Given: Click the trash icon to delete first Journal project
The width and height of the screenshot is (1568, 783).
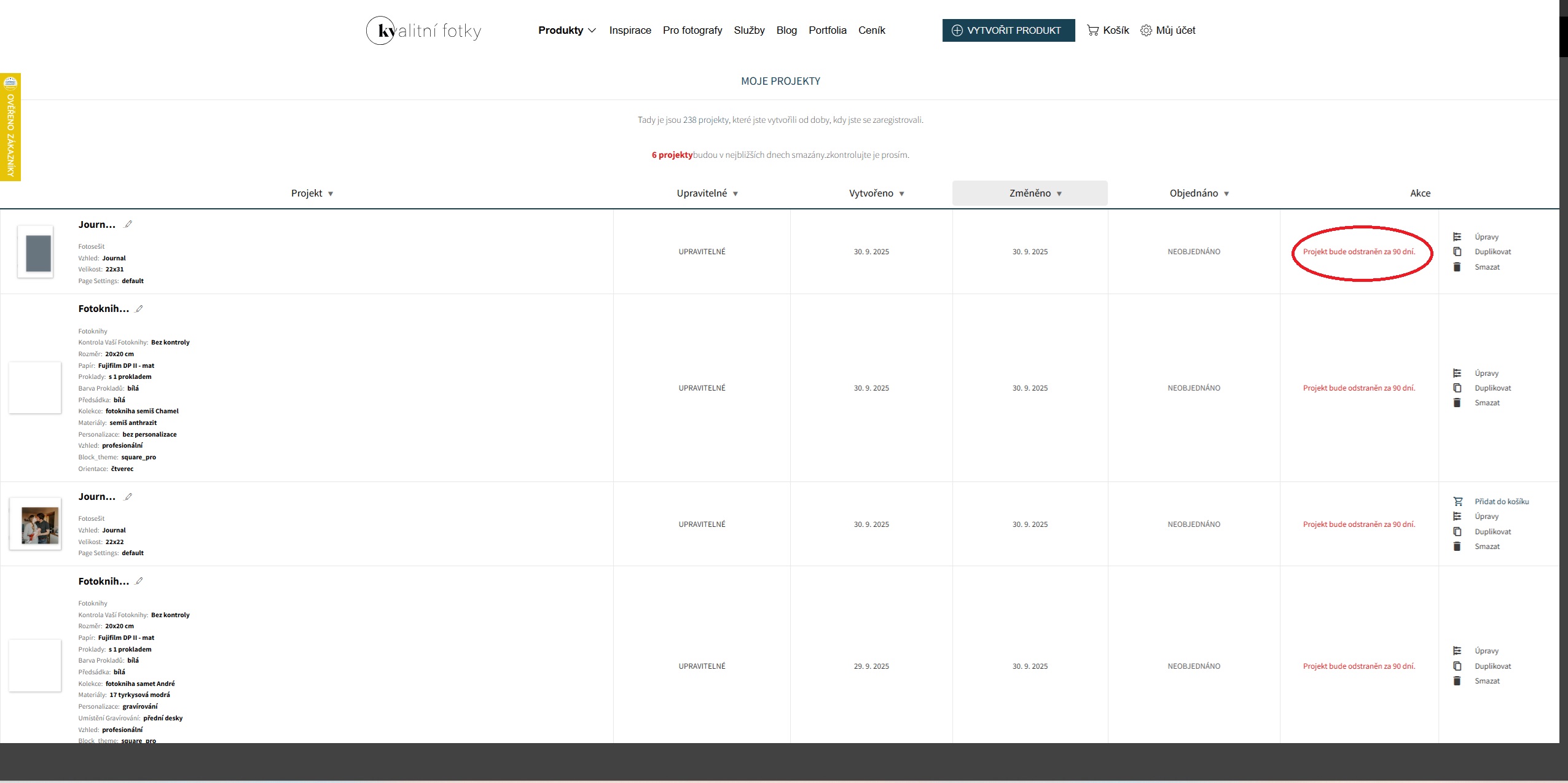Looking at the screenshot, I should coord(1457,267).
